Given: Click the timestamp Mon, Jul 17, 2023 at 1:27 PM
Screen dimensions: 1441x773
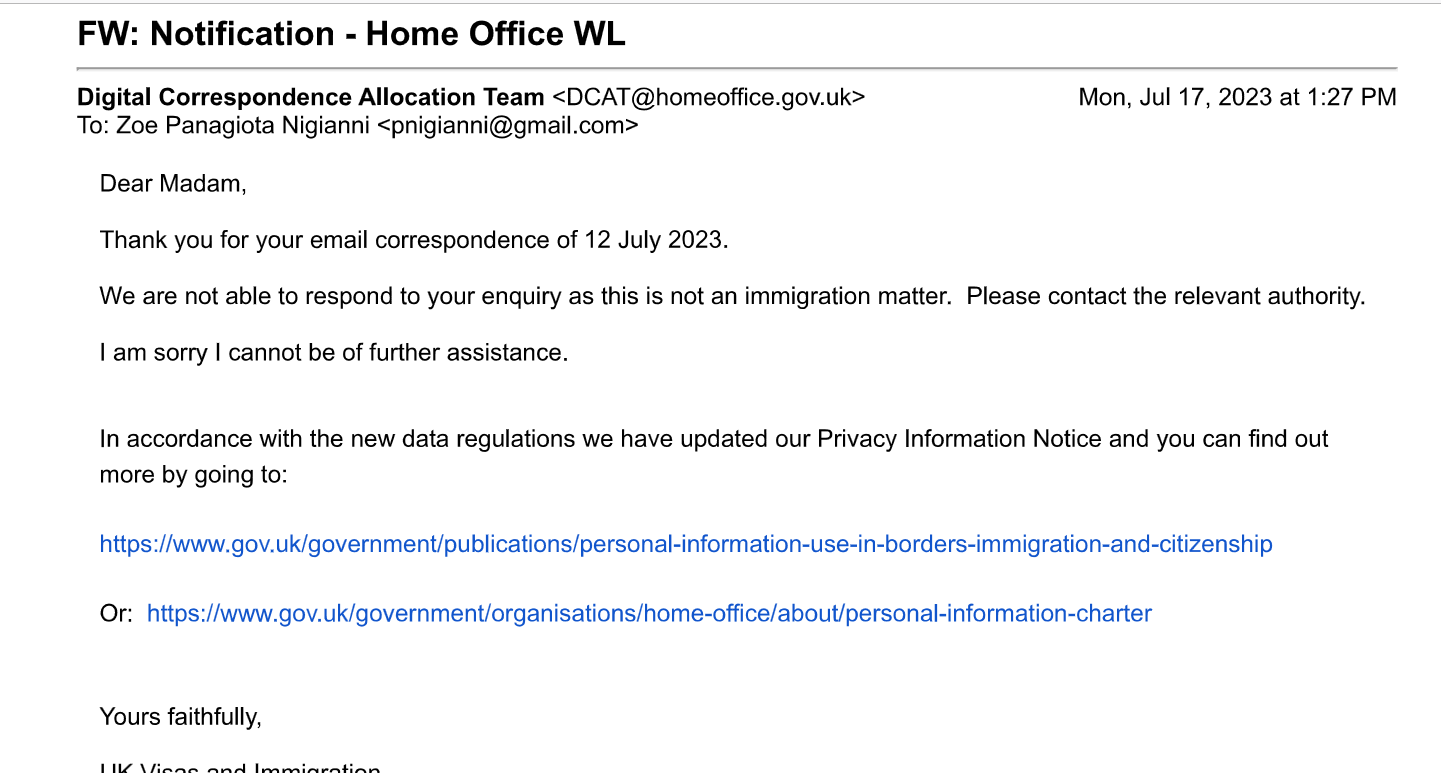Looking at the screenshot, I should [x=1237, y=97].
